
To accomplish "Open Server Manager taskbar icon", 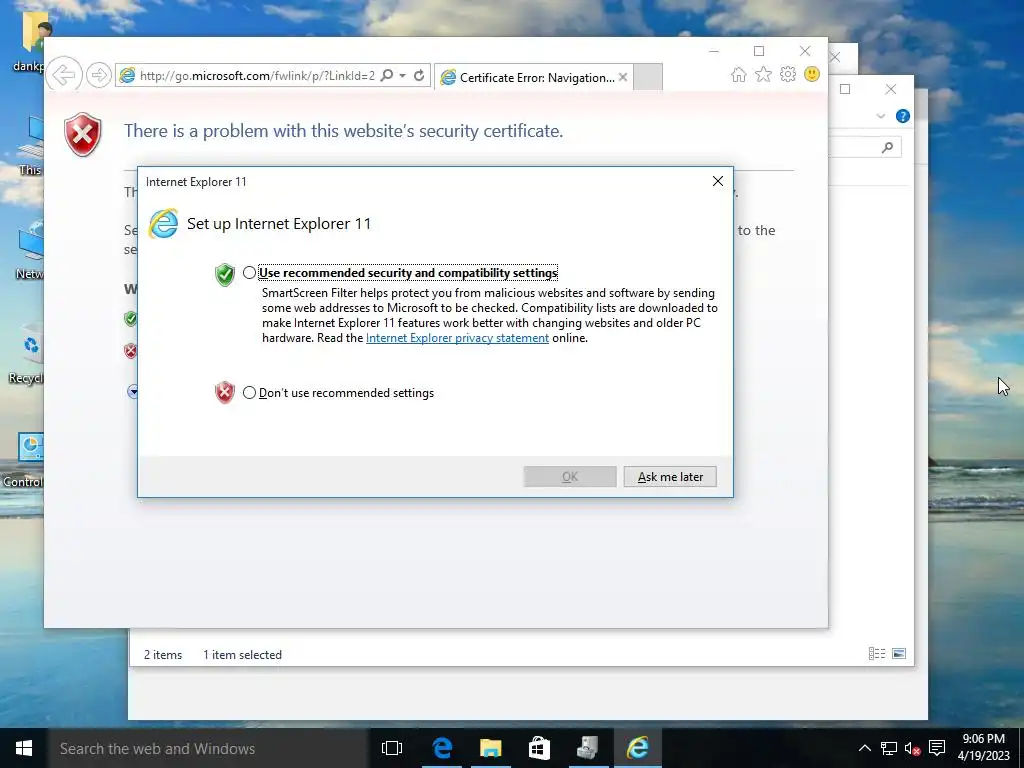I will (588, 748).
